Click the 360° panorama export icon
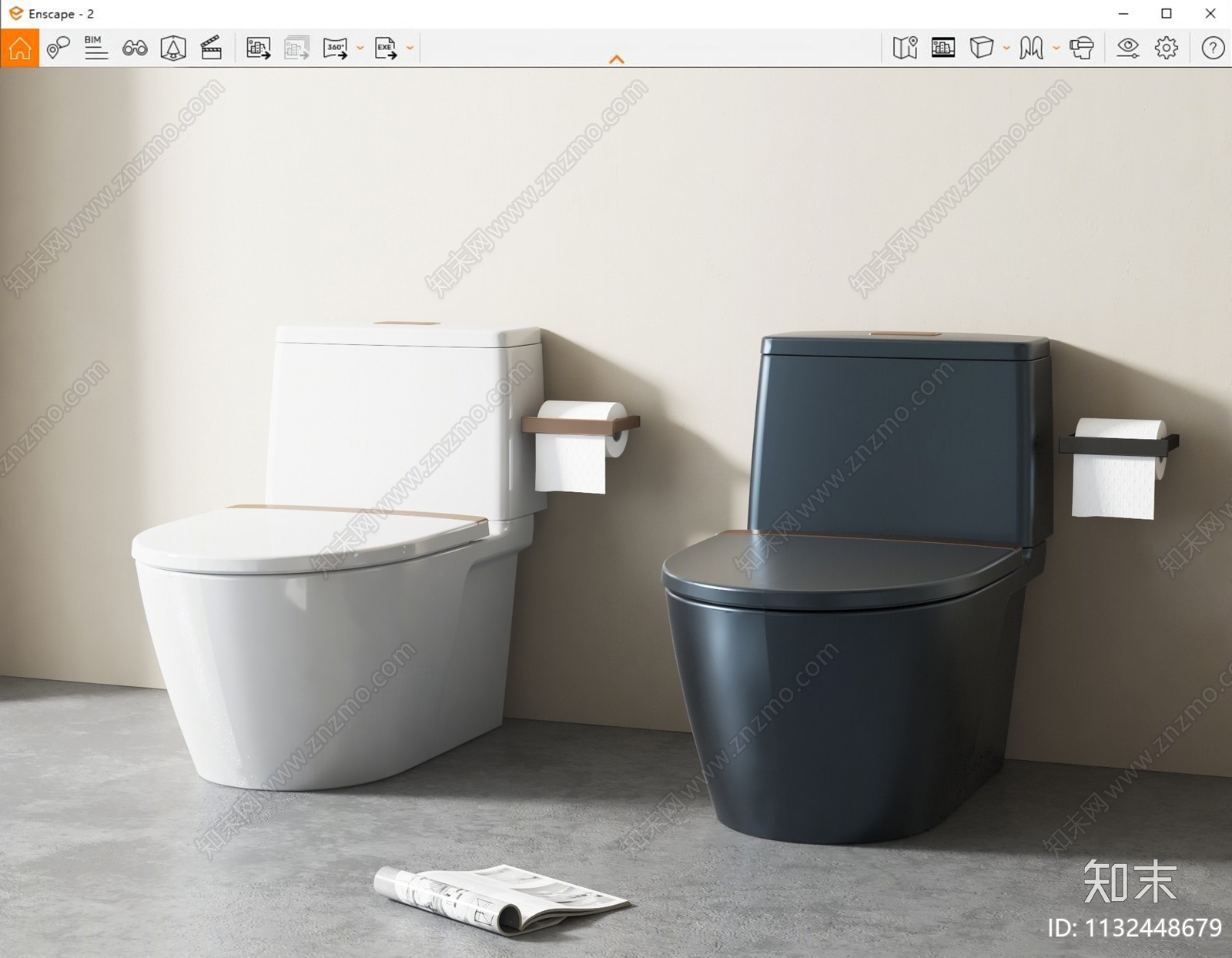 [x=336, y=48]
